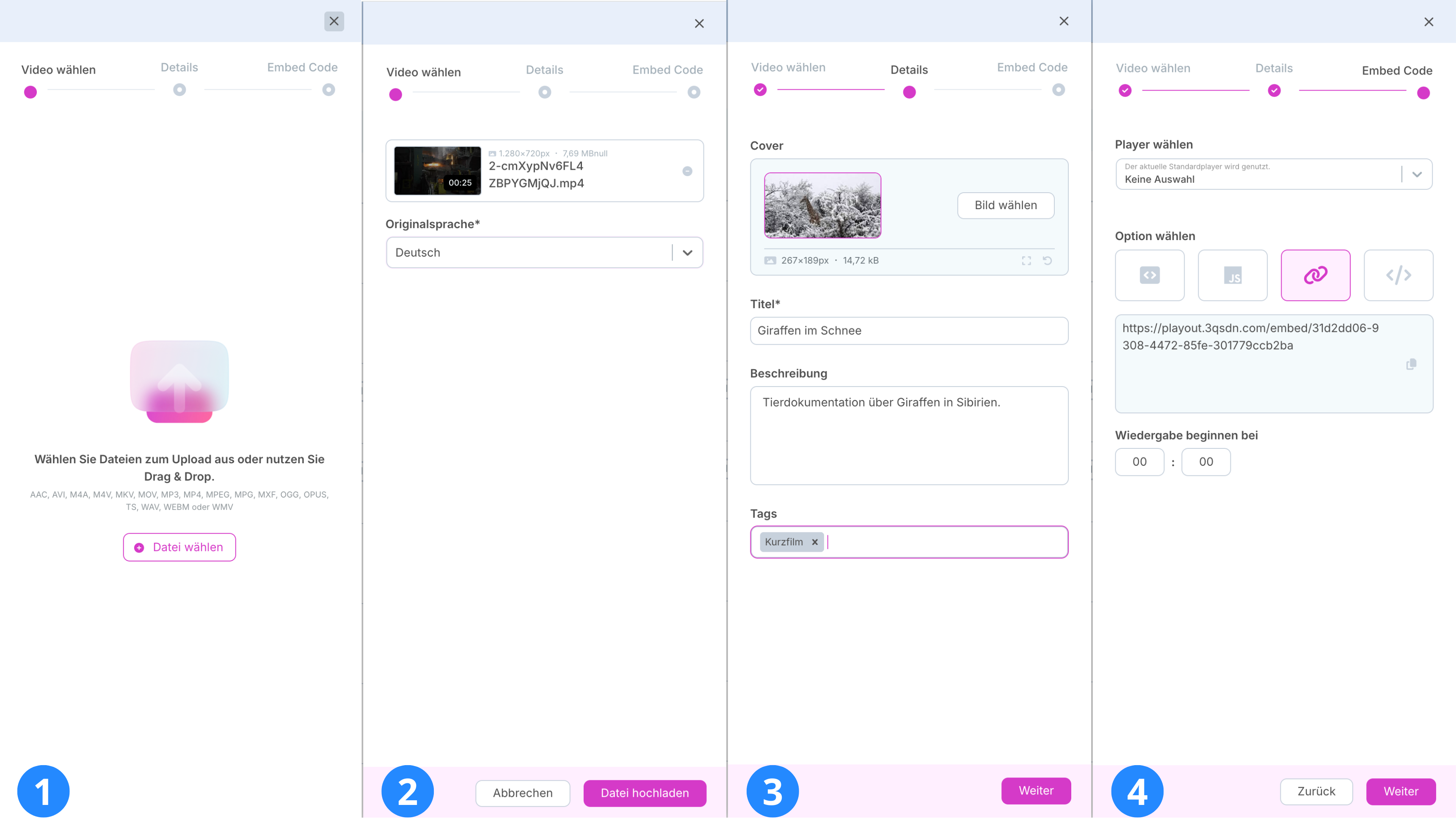Copy the embed URL with copy icon
This screenshot has height=835, width=1456.
[1411, 364]
